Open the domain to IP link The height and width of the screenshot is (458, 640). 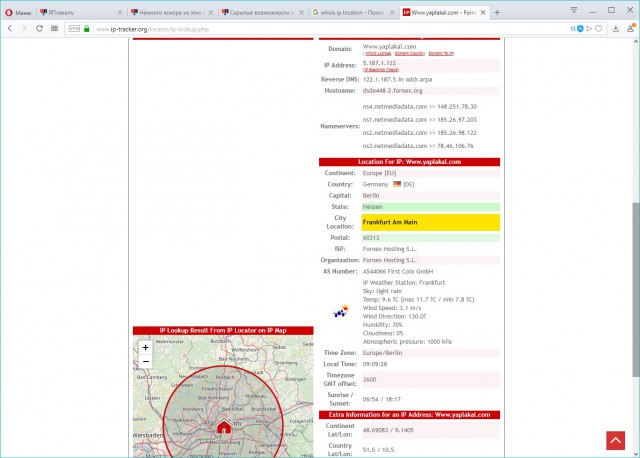[441, 53]
